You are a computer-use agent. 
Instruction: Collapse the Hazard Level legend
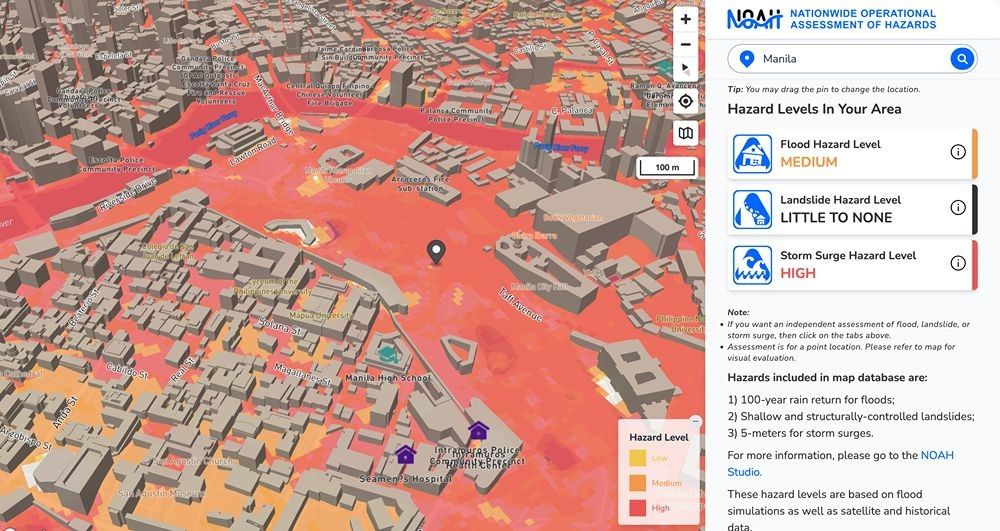point(695,421)
